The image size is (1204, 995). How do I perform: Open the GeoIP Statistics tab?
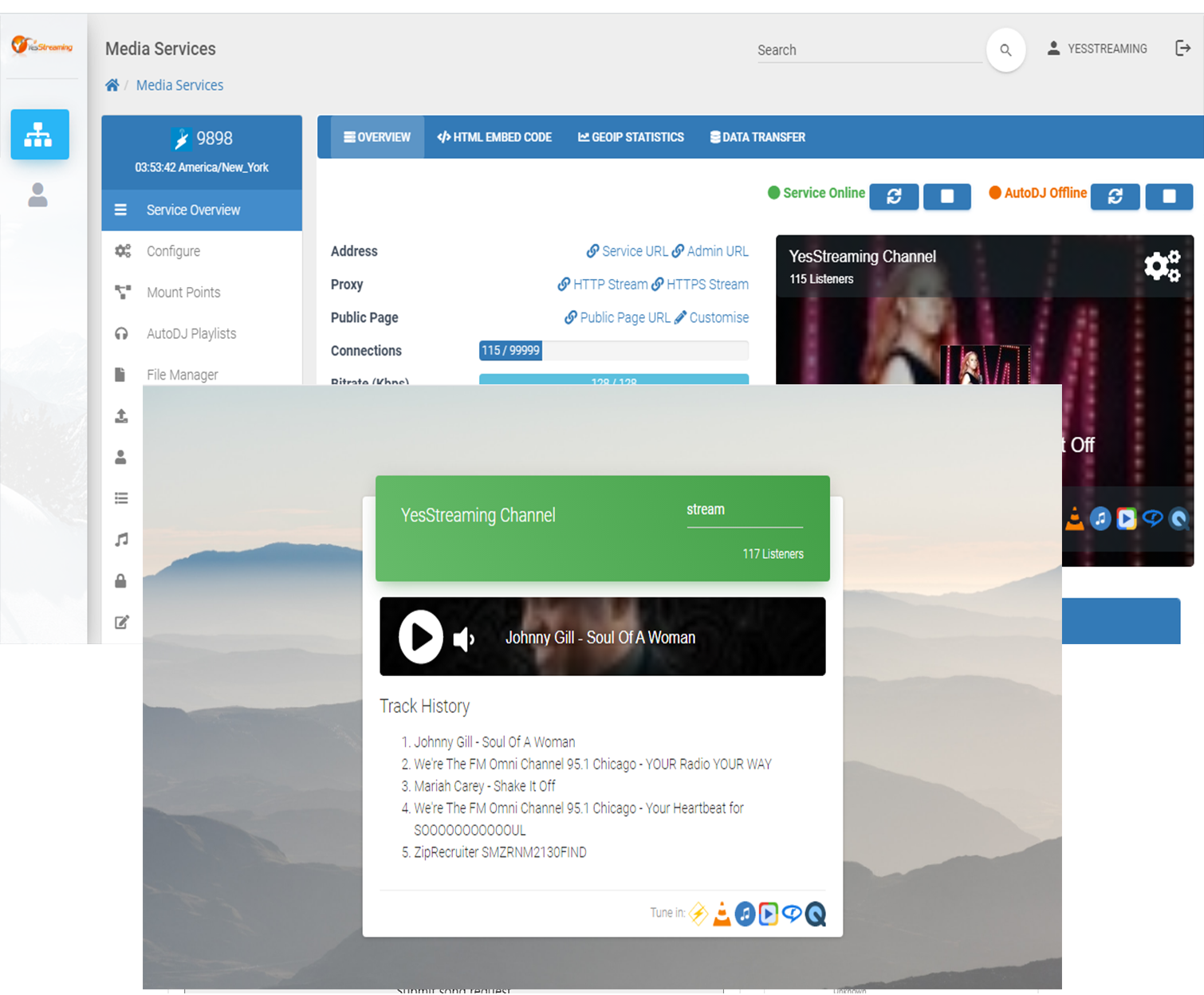631,137
